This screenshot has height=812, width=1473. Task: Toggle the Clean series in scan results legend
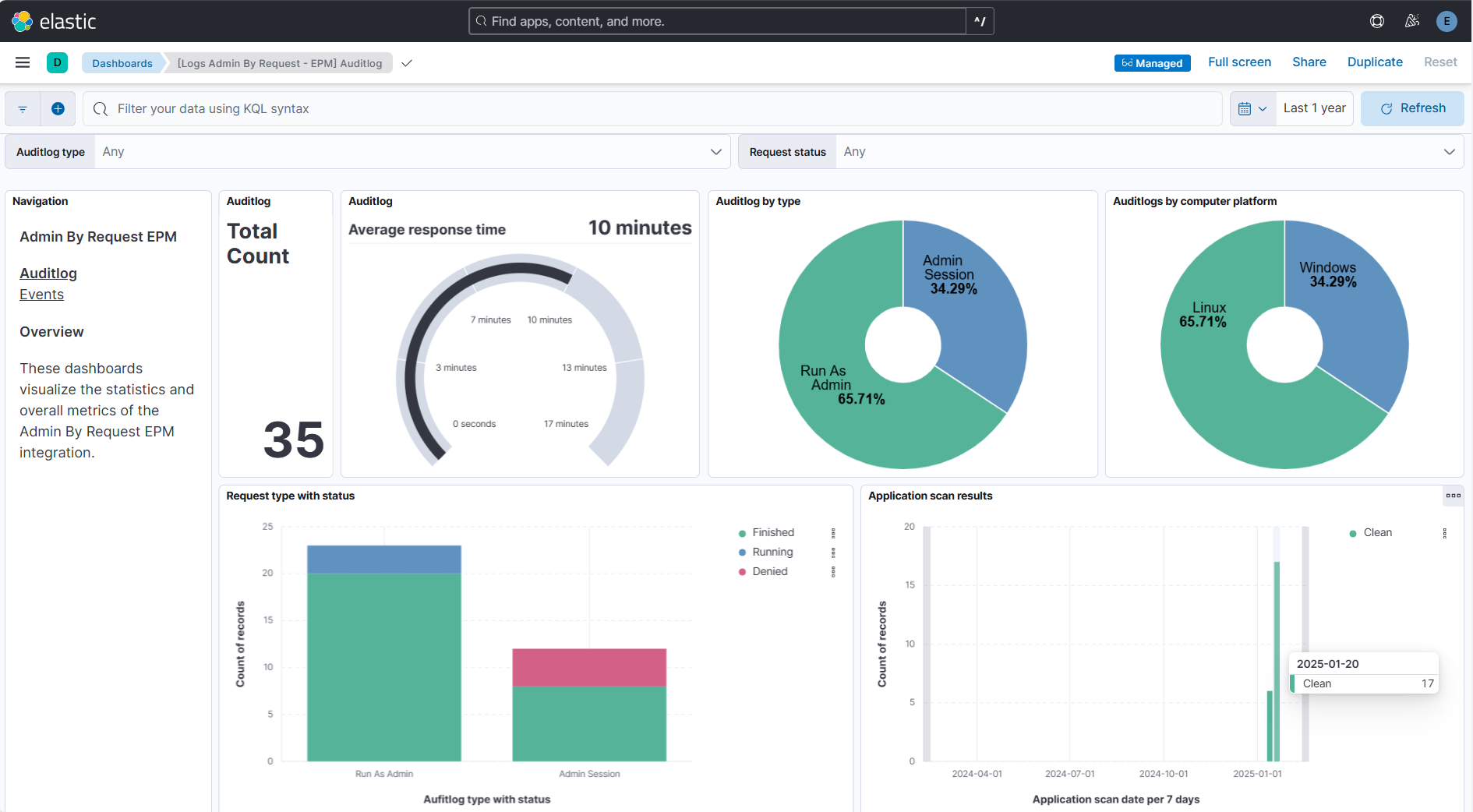click(x=1377, y=532)
